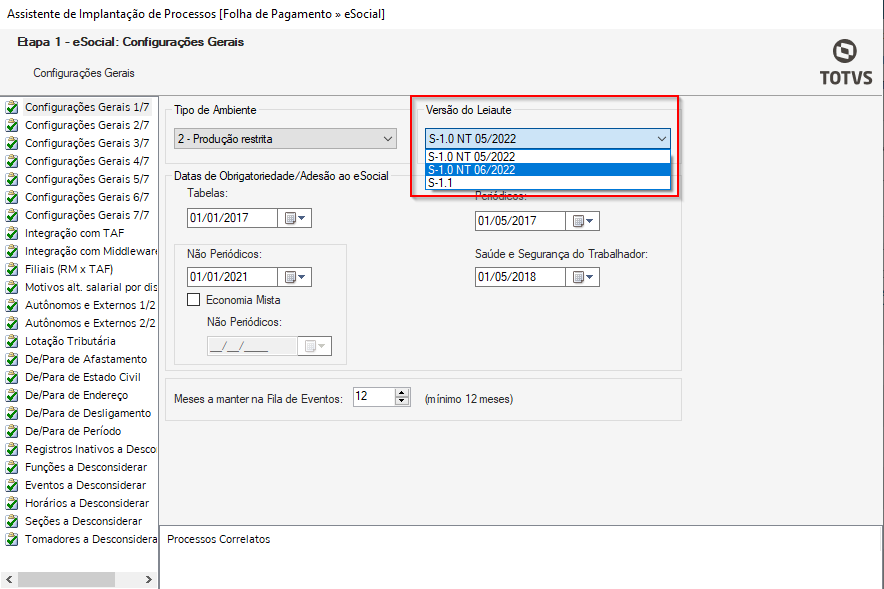The width and height of the screenshot is (884, 589).
Task: Click the sidebar horizontal scrollbar thumb
Action: (x=67, y=579)
